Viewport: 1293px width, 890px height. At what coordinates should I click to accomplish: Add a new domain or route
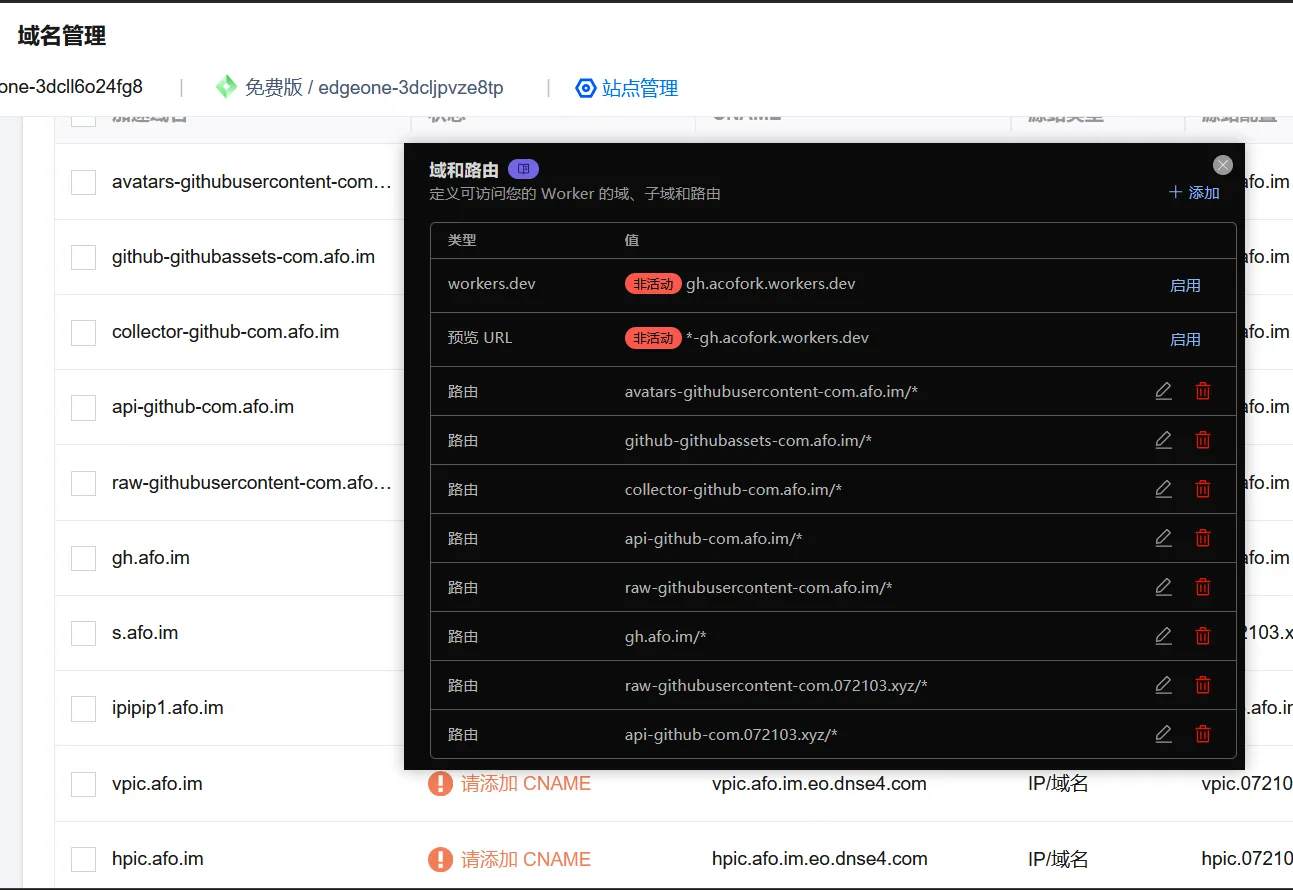tap(1194, 193)
